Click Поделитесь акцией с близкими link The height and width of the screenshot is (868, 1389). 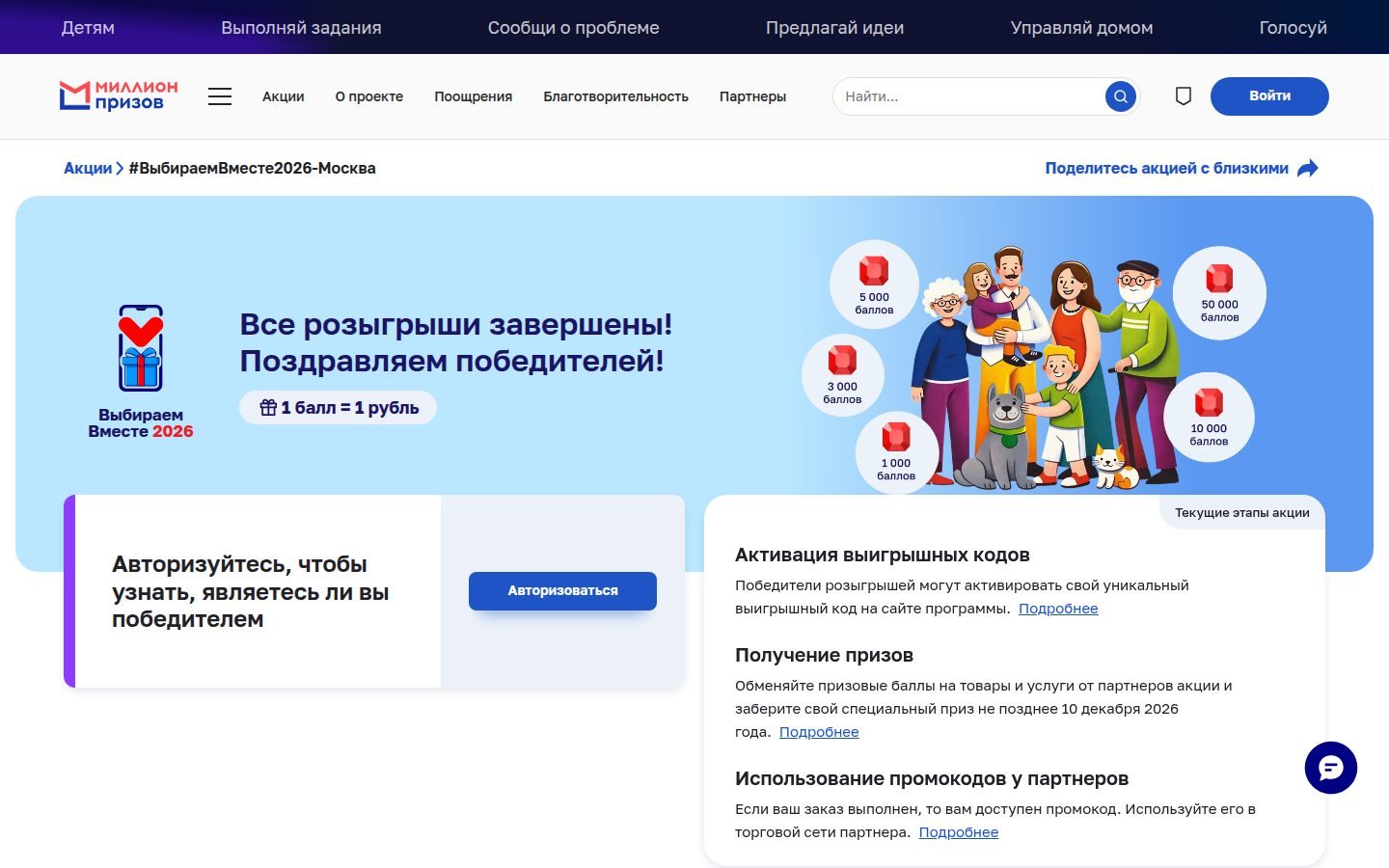(x=1167, y=169)
